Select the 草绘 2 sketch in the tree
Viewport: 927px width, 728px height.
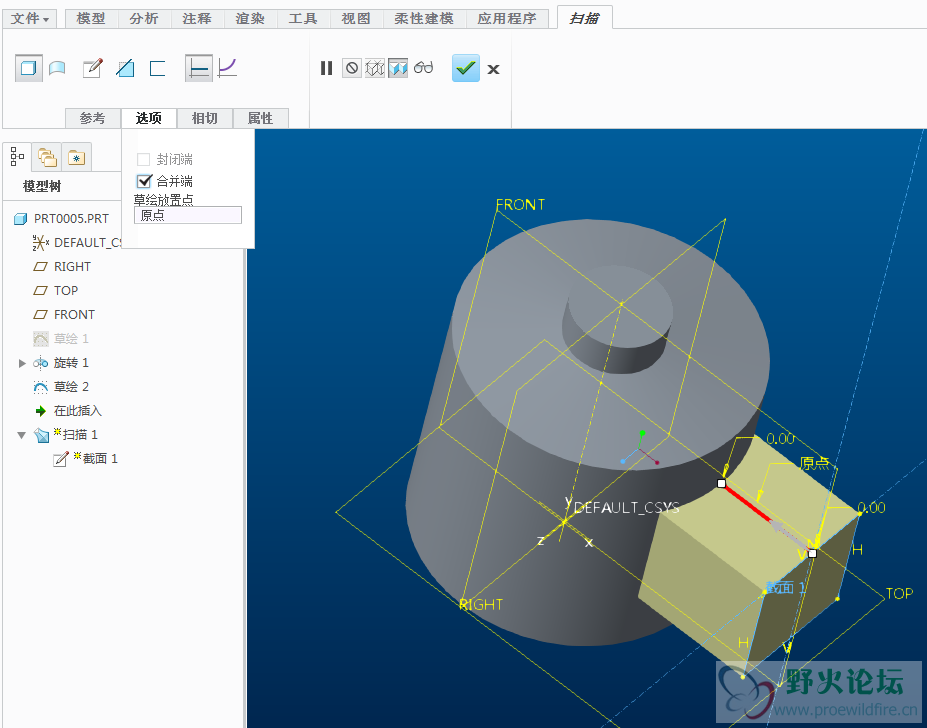click(x=61, y=387)
